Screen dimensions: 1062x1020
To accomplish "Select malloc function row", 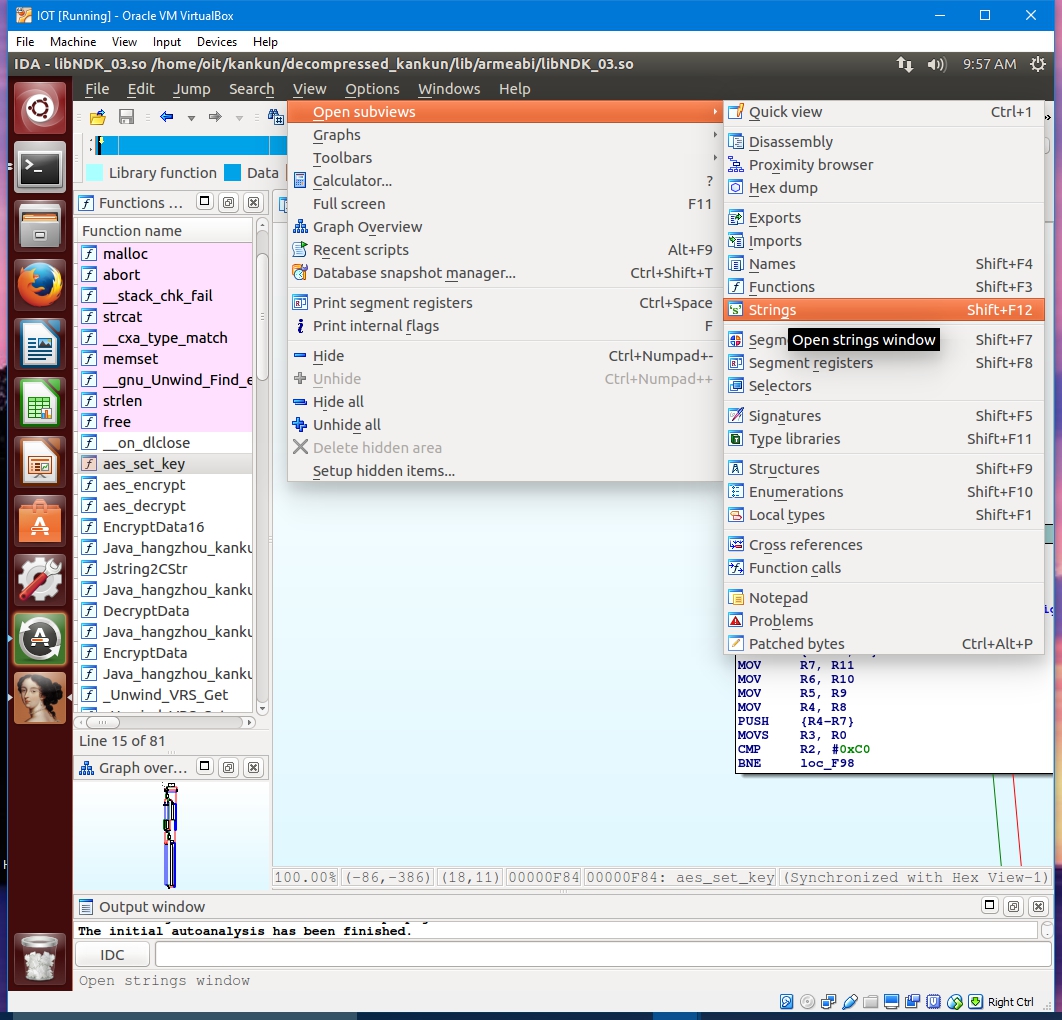I will click(165, 254).
